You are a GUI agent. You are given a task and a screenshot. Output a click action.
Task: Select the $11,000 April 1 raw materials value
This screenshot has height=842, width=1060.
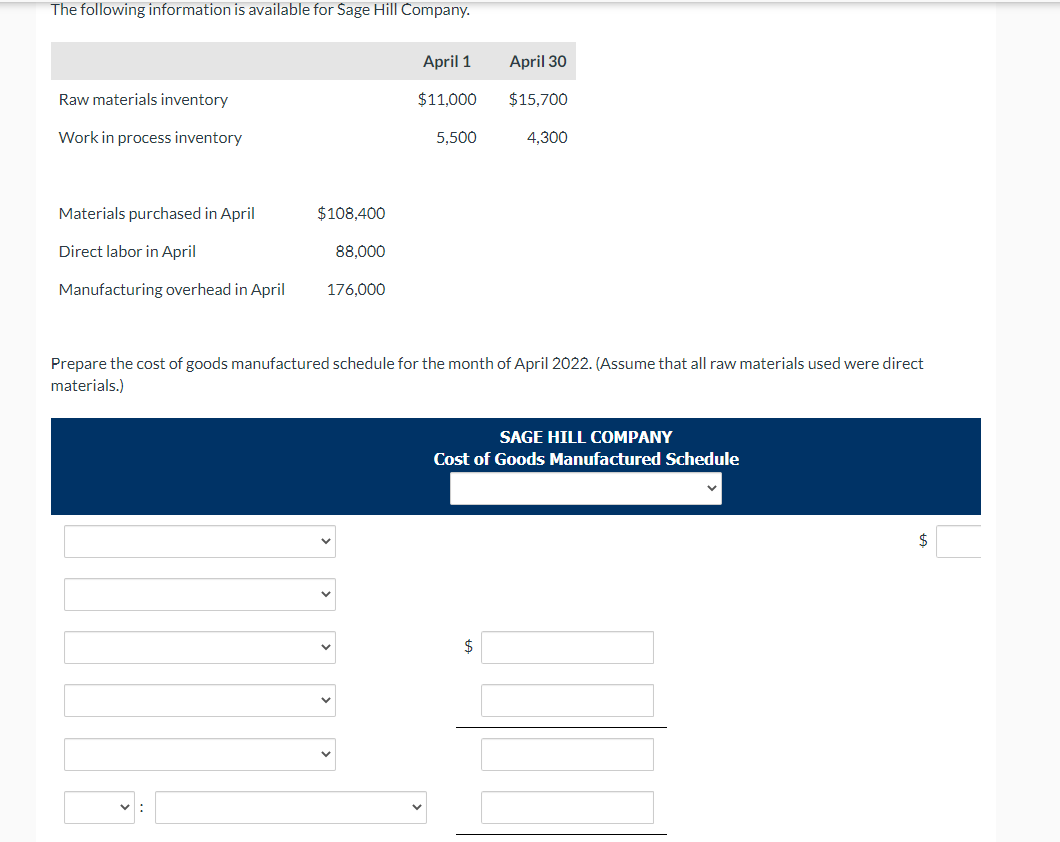(447, 99)
